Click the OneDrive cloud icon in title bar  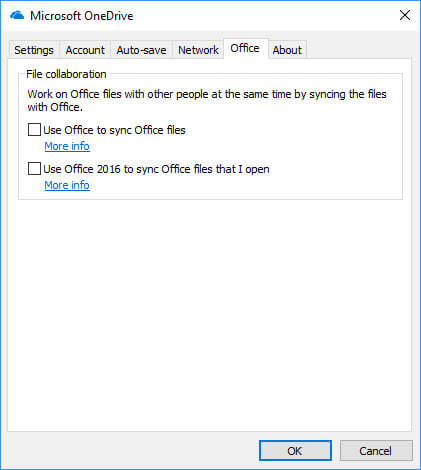(x=17, y=16)
